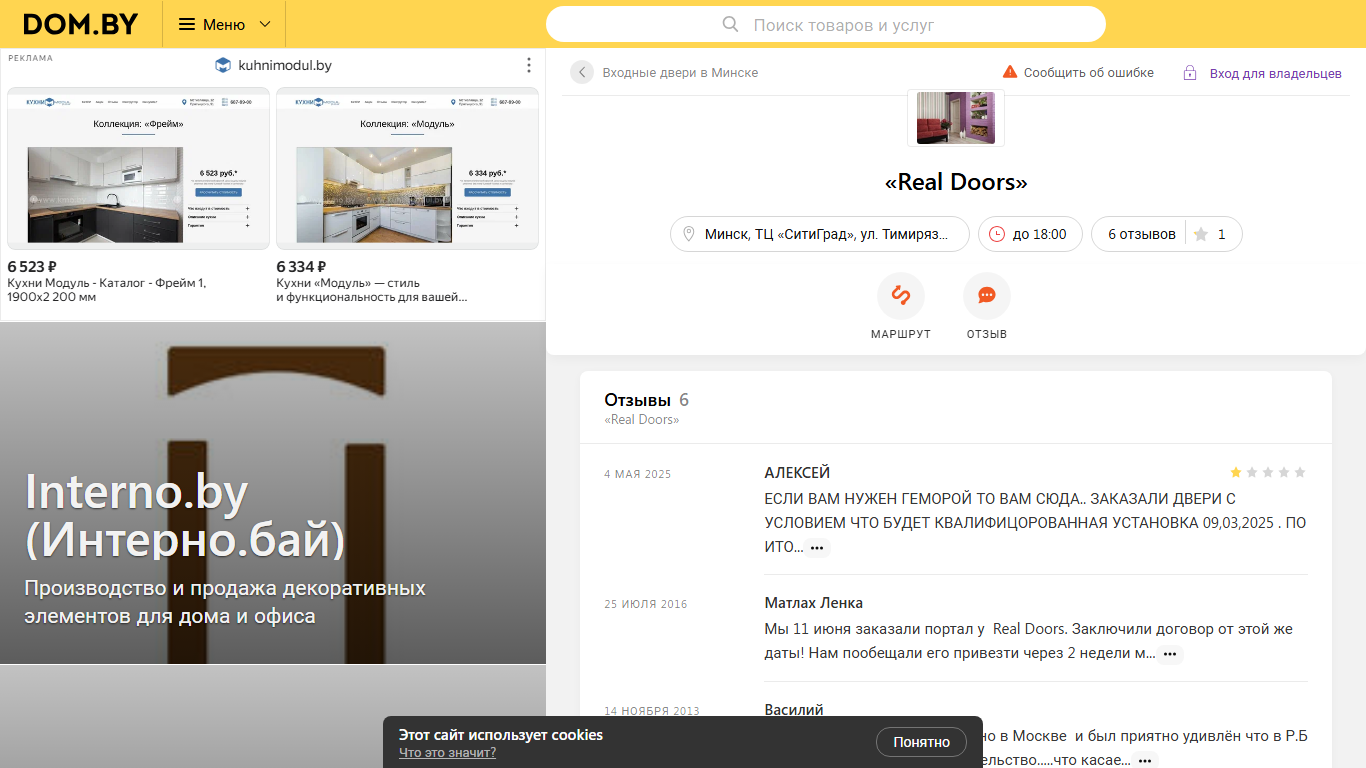Open the ad options three-dot menu
The image size is (1366, 768).
529,65
